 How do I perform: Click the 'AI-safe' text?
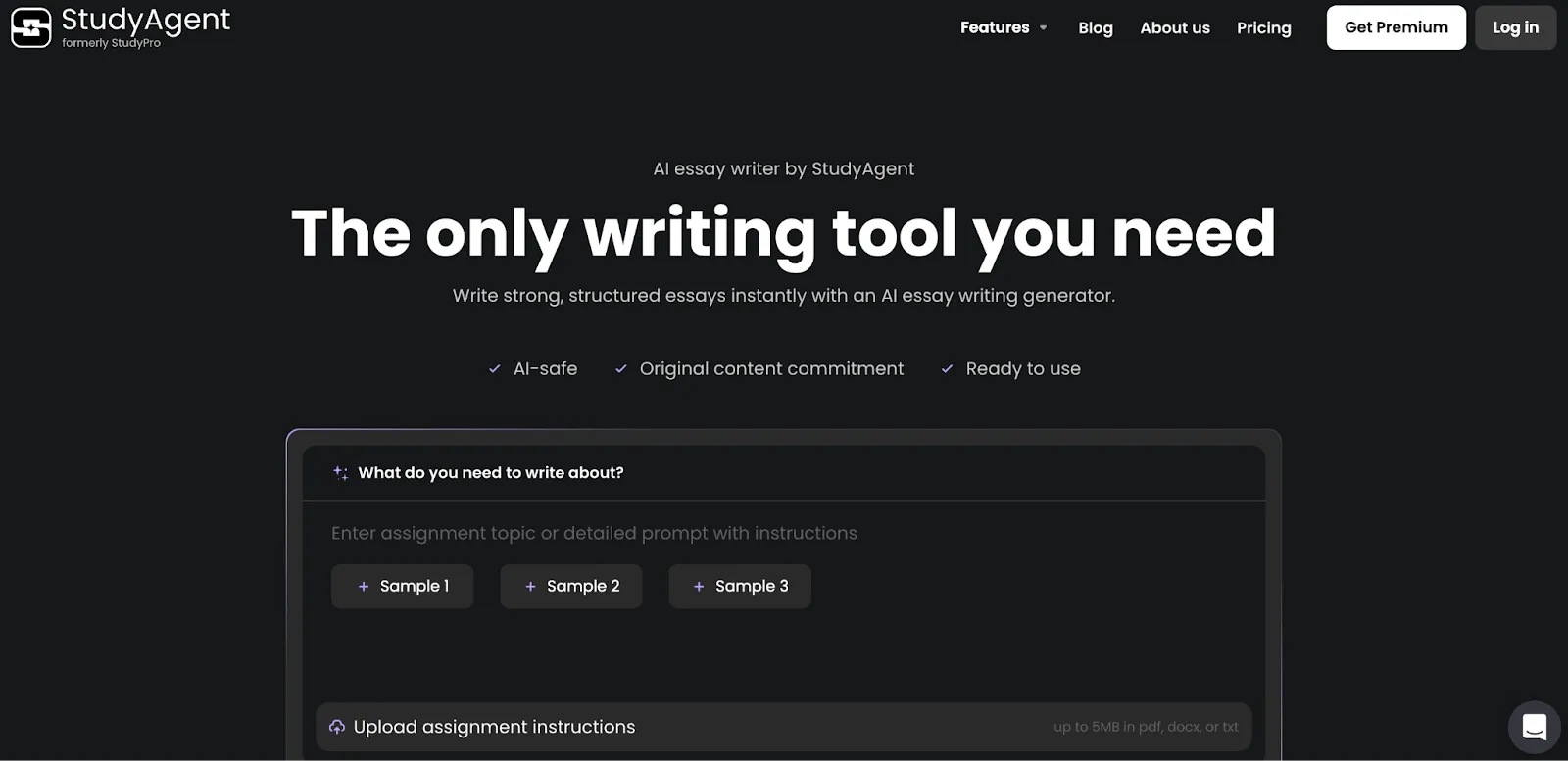tap(546, 368)
